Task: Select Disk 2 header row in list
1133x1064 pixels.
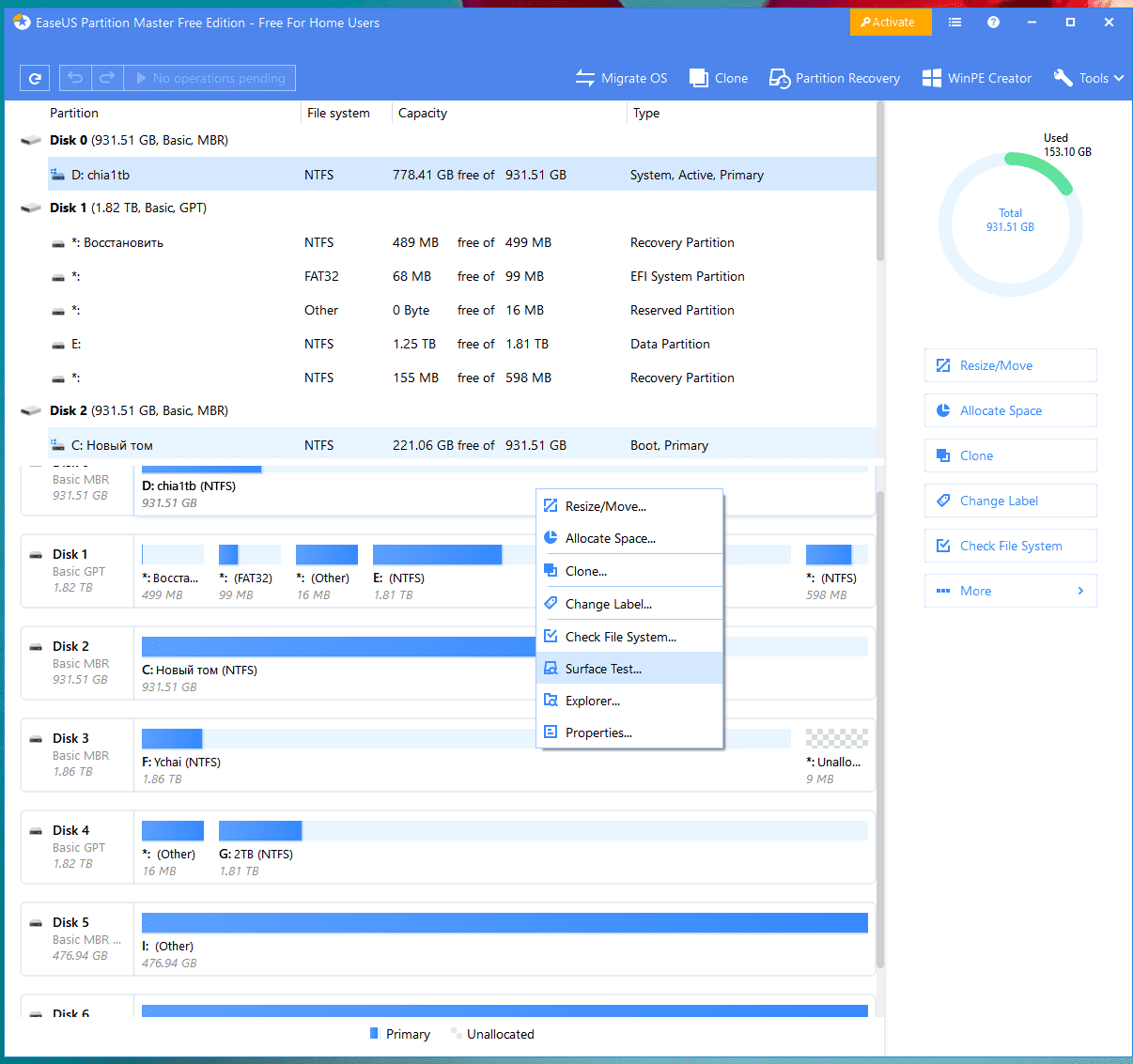Action: (x=447, y=410)
